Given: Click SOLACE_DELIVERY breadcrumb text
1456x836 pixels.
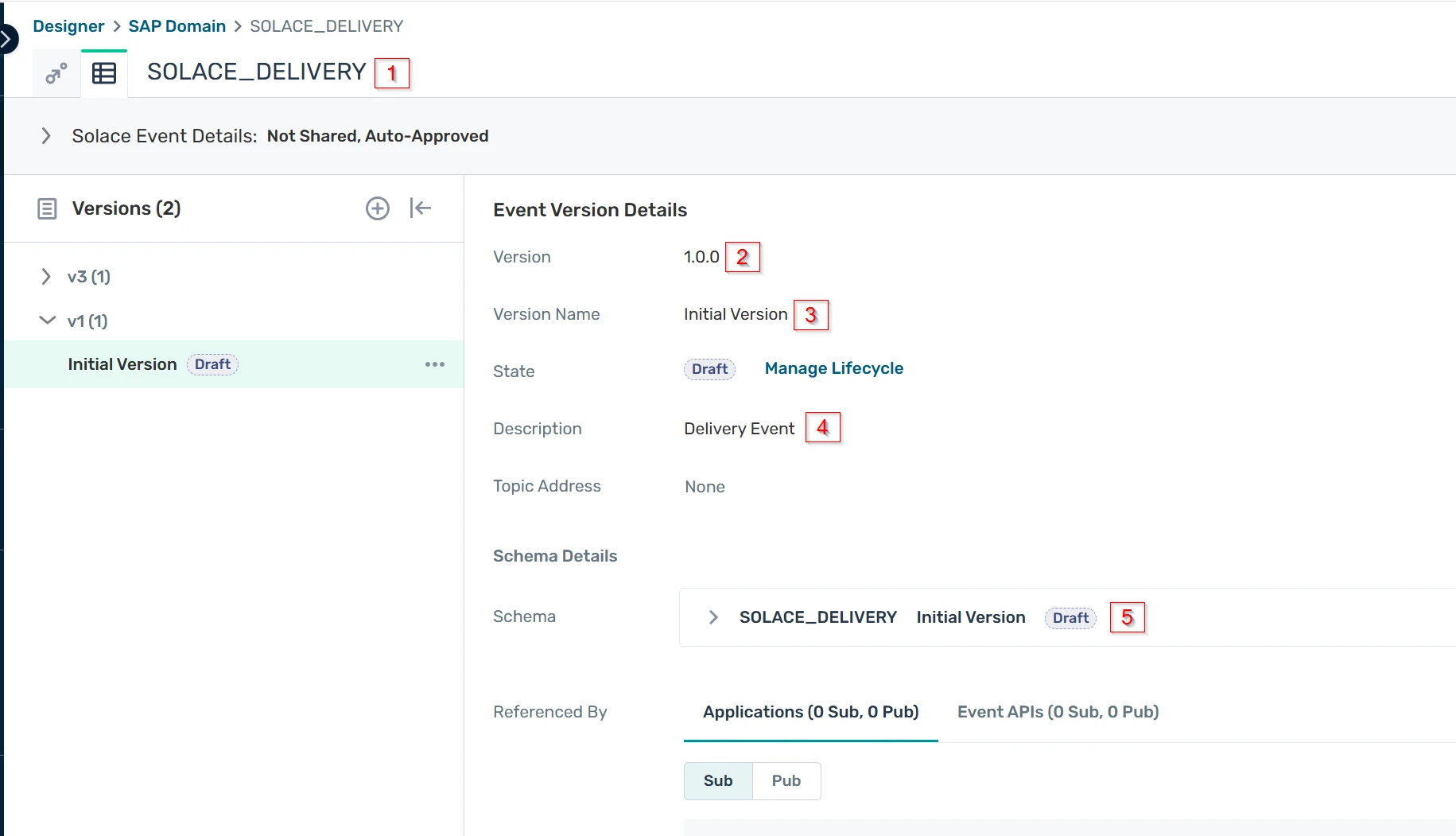Looking at the screenshot, I should point(326,26).
